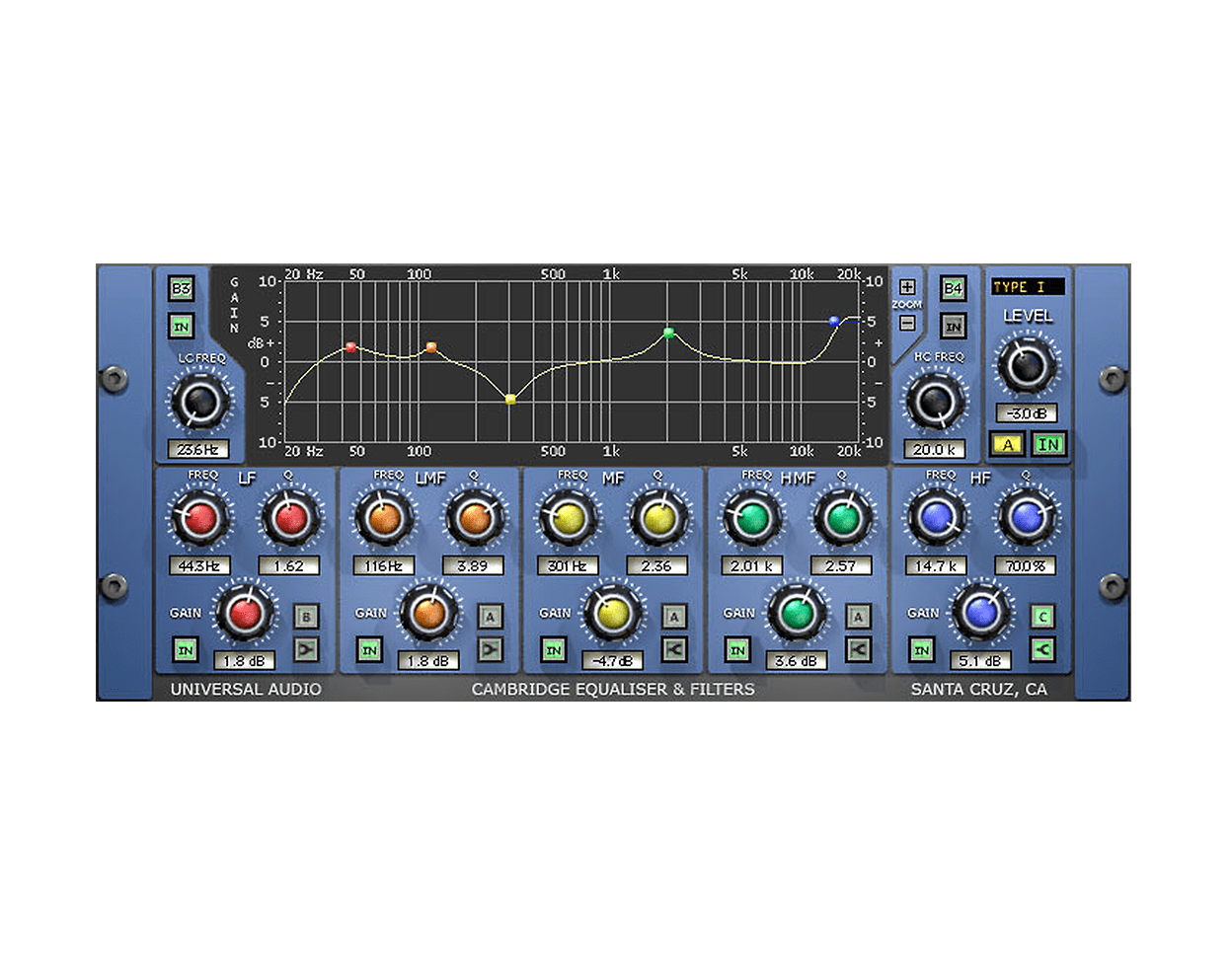Image resolution: width=1232 pixels, height=967 pixels.
Task: Click the TYPE I EQ type display
Action: pos(1028,287)
